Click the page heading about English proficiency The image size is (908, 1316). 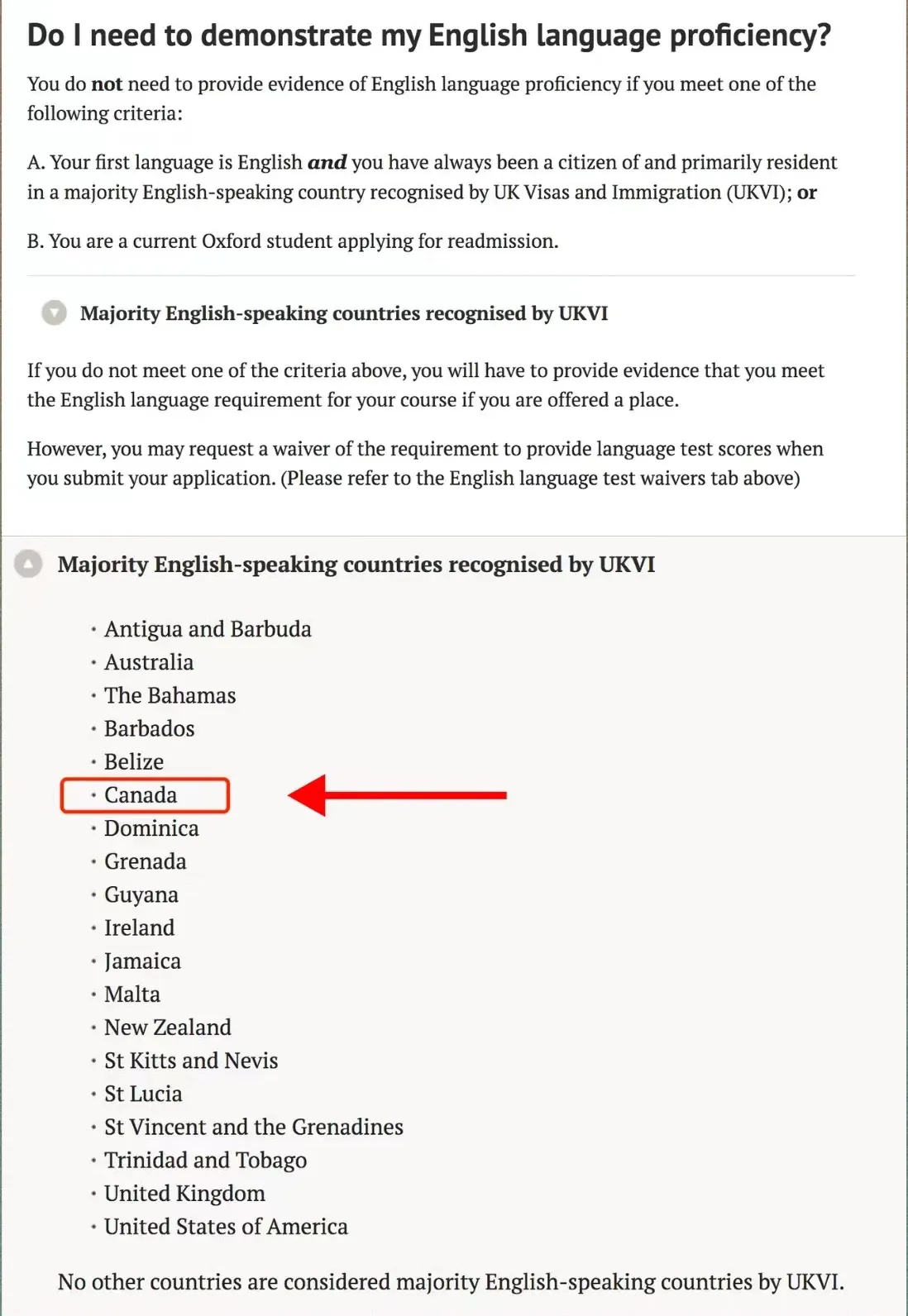click(x=428, y=36)
